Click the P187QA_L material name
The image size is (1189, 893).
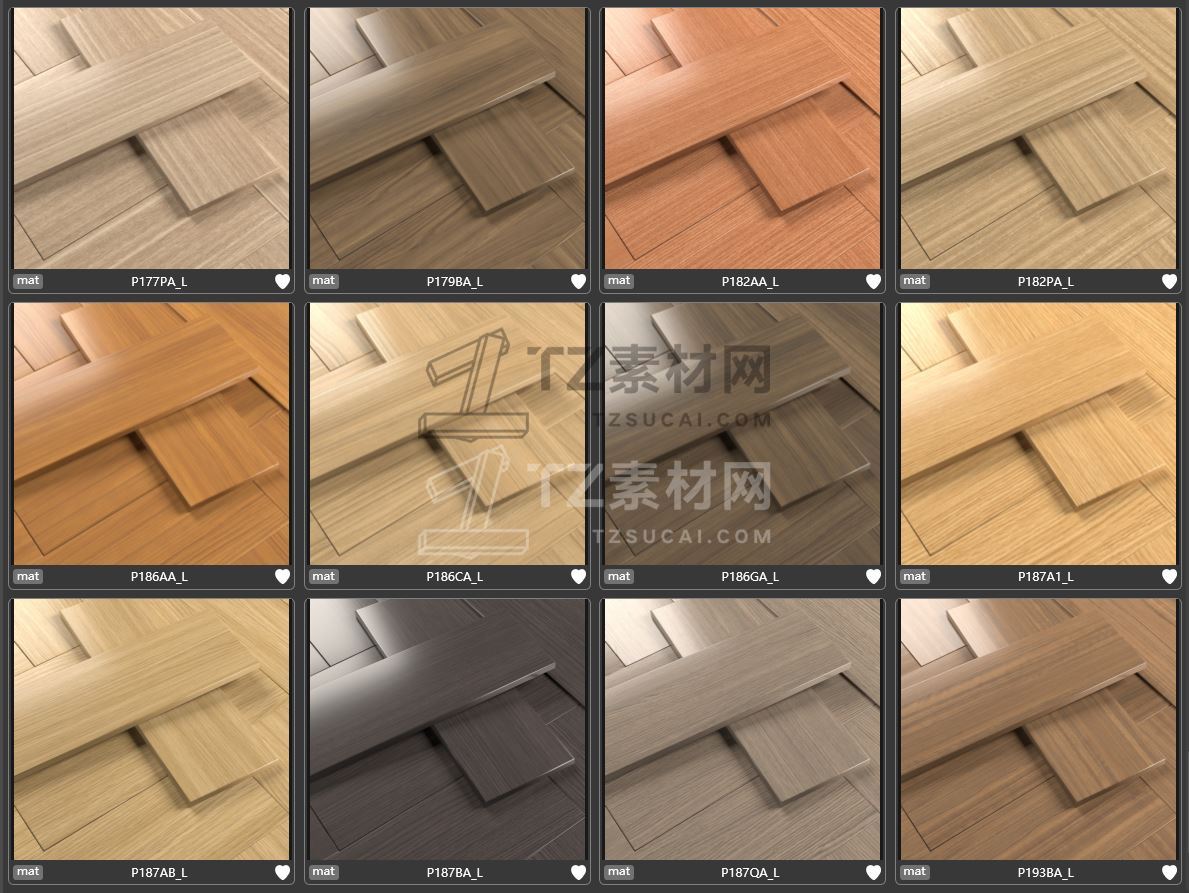(x=750, y=873)
